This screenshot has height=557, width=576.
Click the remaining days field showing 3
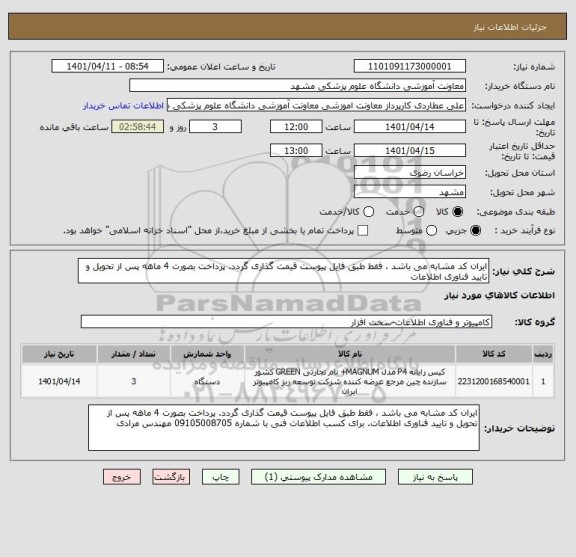pos(215,127)
